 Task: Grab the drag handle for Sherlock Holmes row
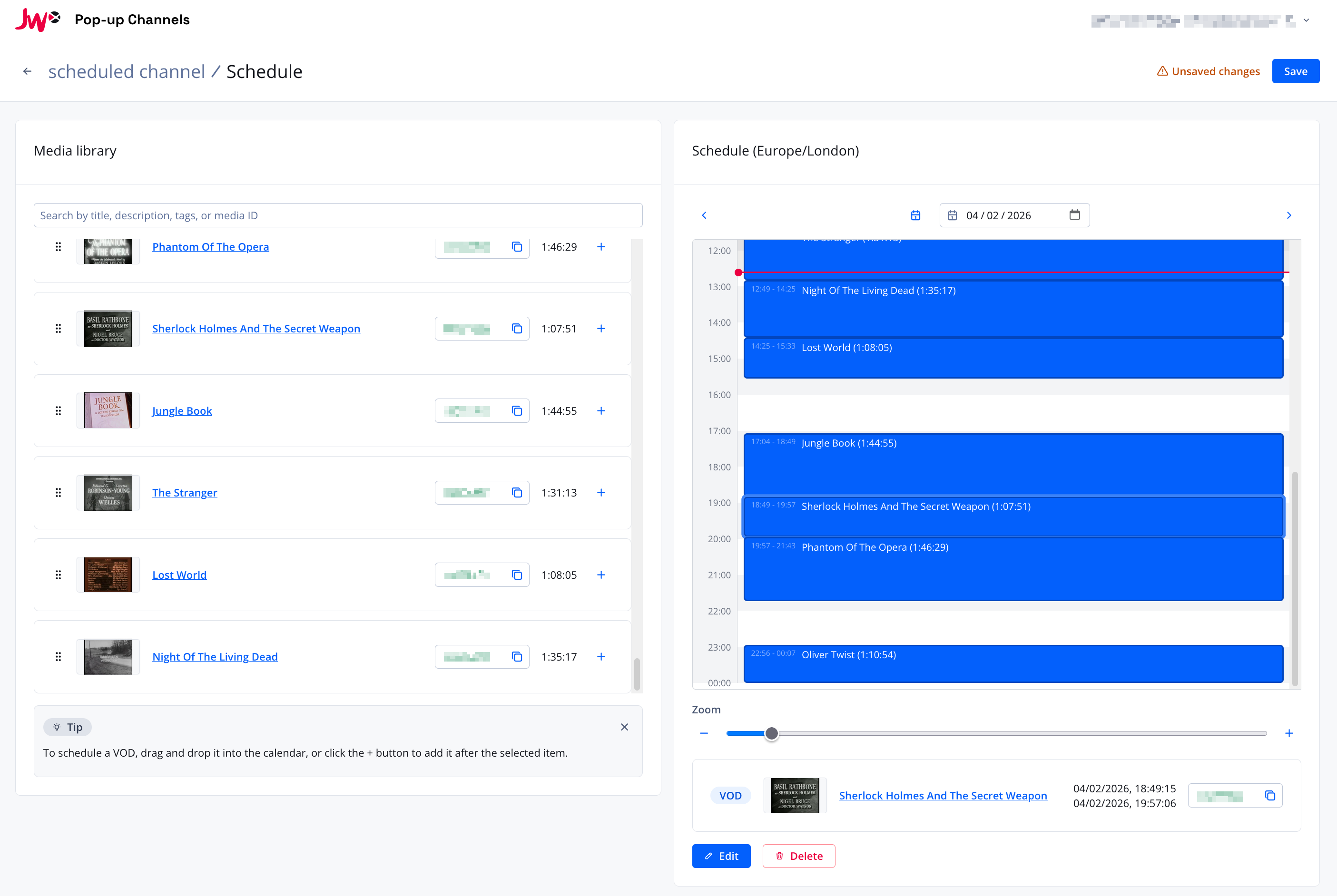[x=59, y=329]
